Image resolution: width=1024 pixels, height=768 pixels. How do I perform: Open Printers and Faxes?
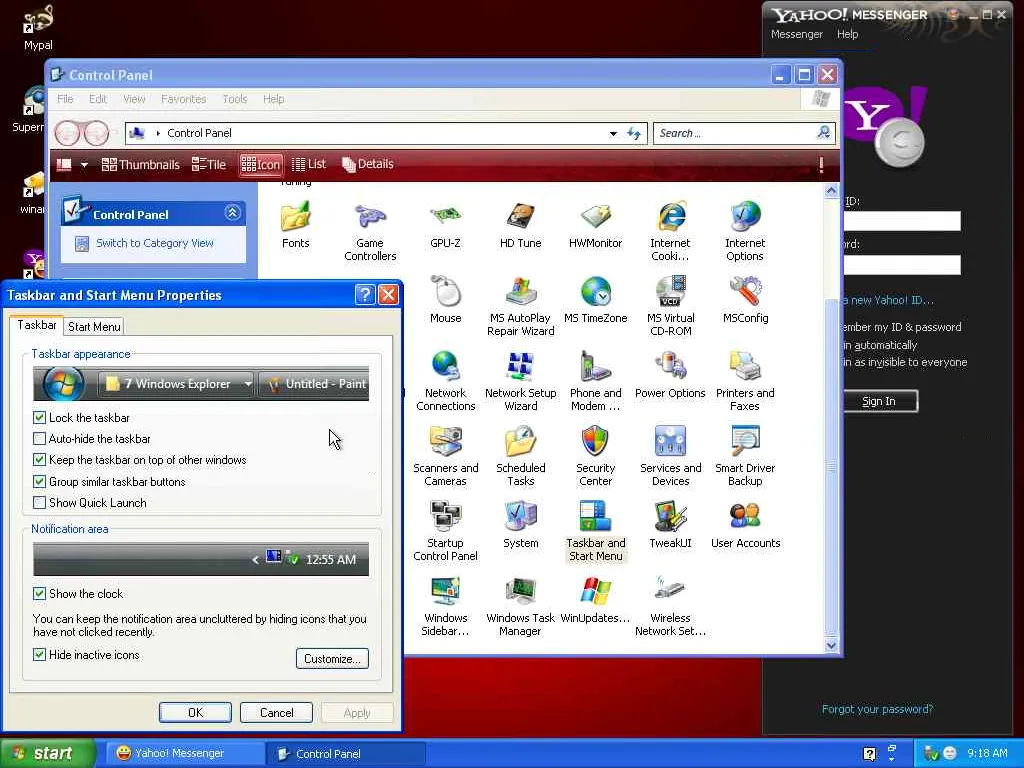745,382
